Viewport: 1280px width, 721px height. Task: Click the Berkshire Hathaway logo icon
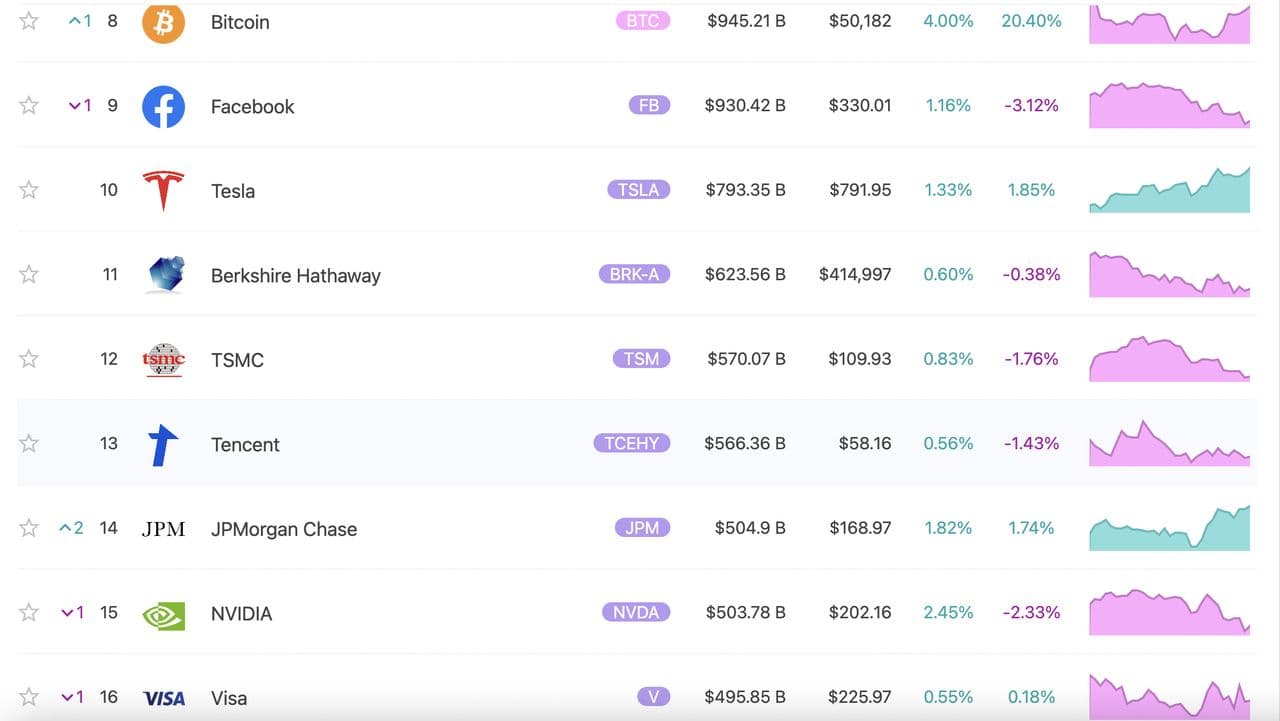pyautogui.click(x=165, y=274)
